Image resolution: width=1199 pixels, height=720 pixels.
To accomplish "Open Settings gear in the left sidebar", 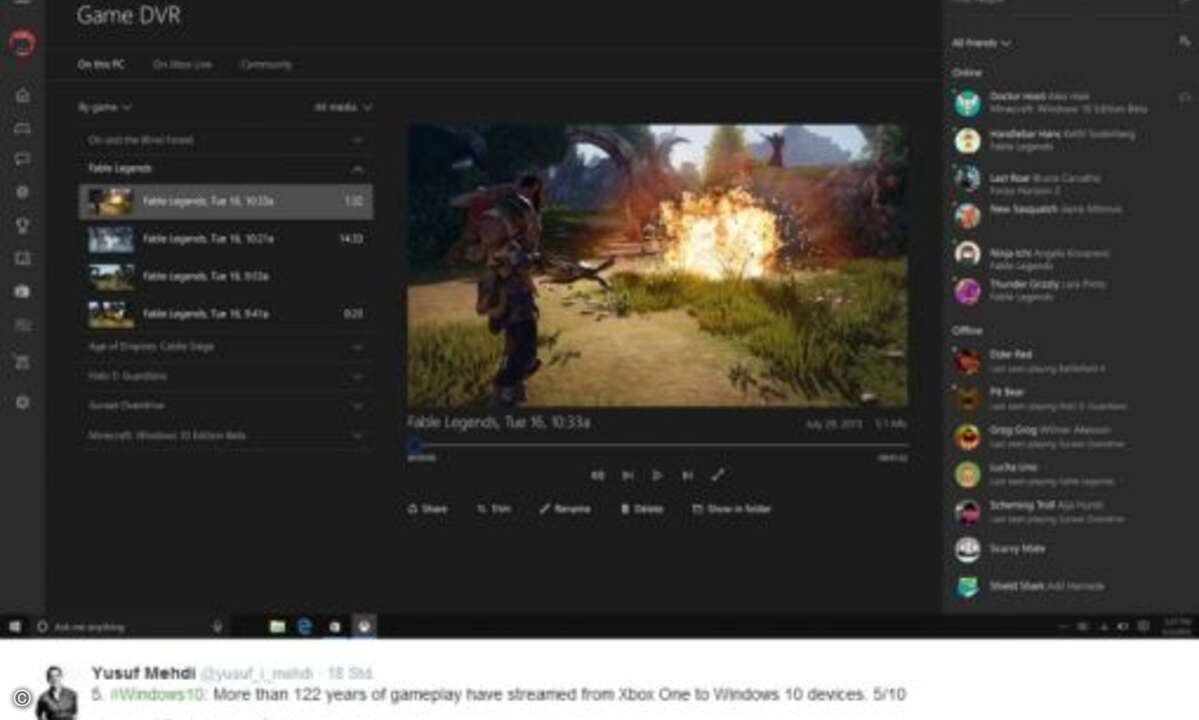I will [22, 402].
